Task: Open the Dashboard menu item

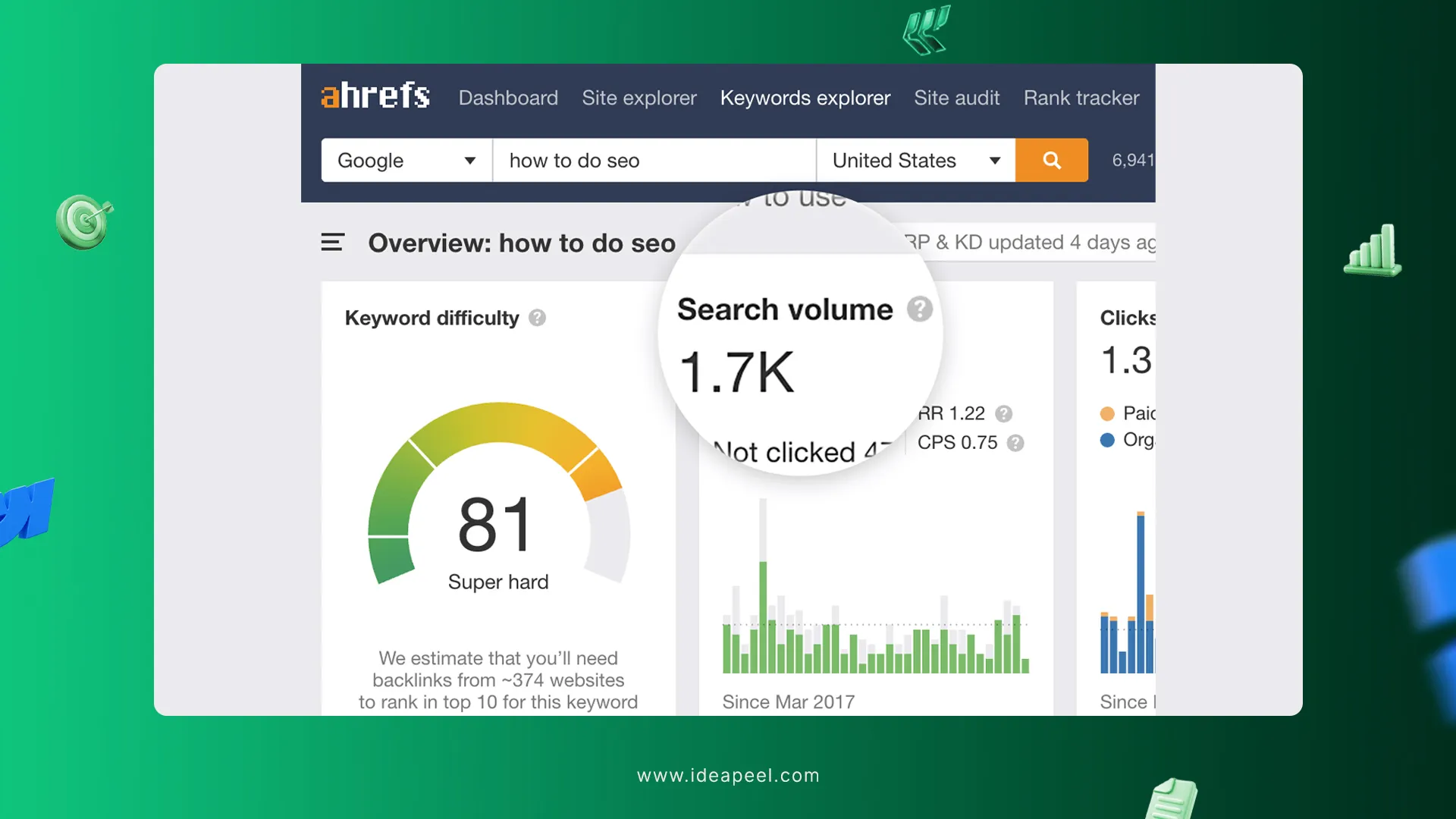Action: (508, 98)
